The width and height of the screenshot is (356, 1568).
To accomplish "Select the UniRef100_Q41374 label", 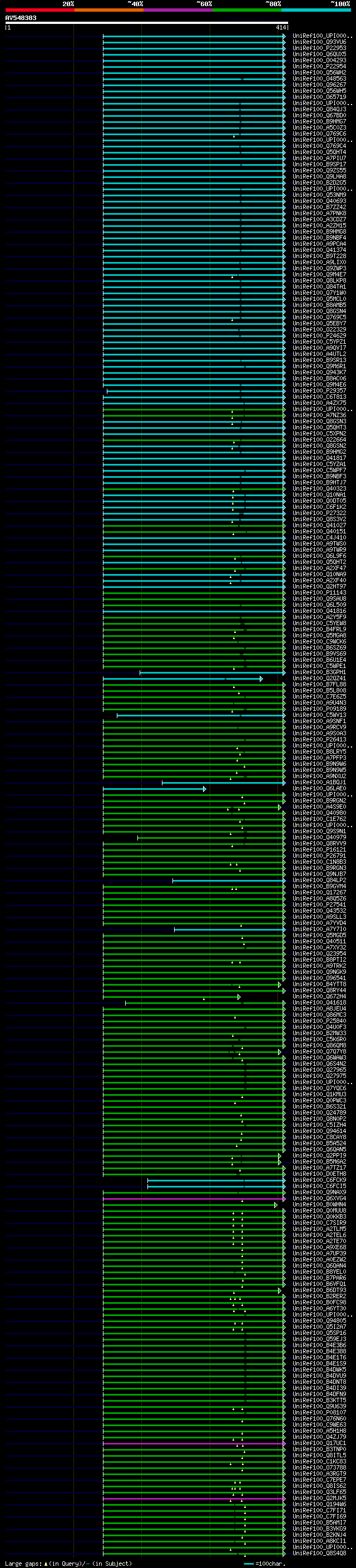I will 319,250.
